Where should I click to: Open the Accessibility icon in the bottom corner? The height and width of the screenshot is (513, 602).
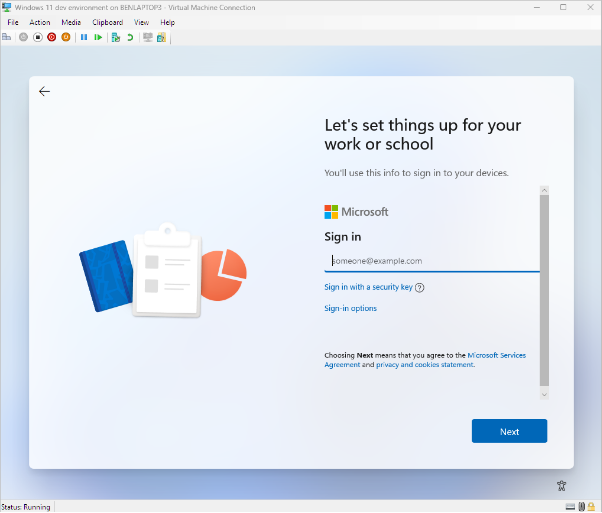click(562, 485)
